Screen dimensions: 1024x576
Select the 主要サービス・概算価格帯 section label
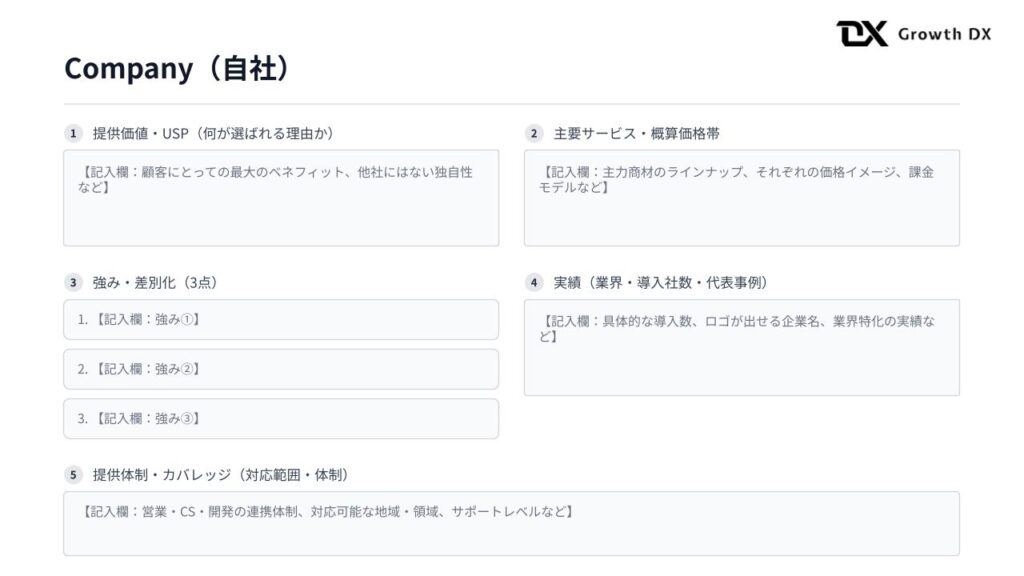coord(636,133)
